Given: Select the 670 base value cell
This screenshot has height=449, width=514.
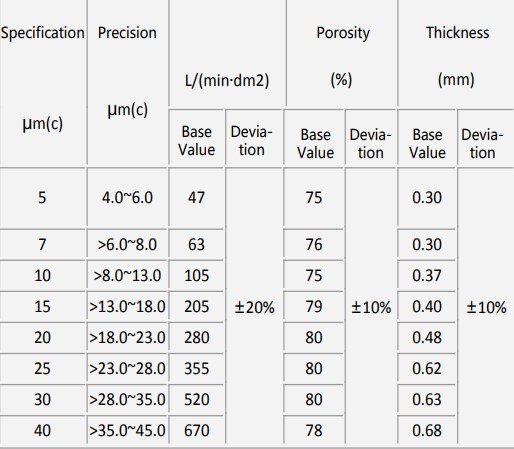Looking at the screenshot, I should (196, 430).
